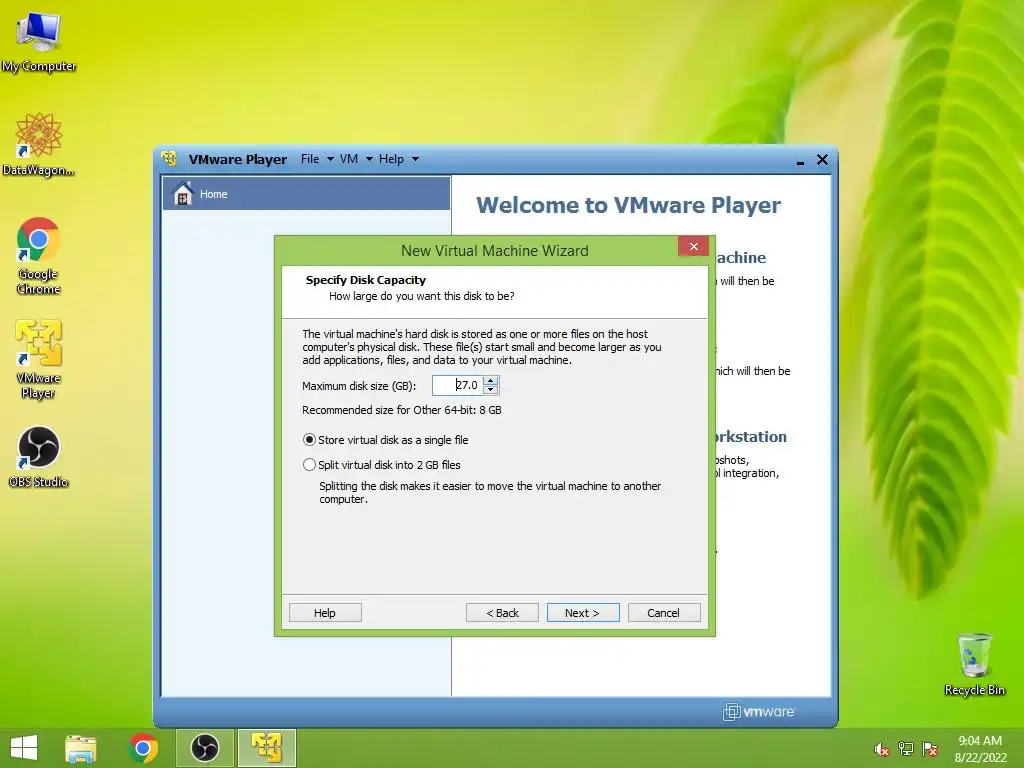The height and width of the screenshot is (768, 1024).
Task: Open VMware Player desktop shortcut
Action: (x=39, y=359)
